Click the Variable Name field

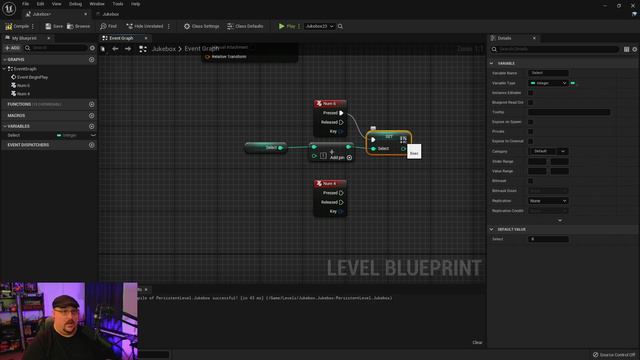click(x=548, y=73)
